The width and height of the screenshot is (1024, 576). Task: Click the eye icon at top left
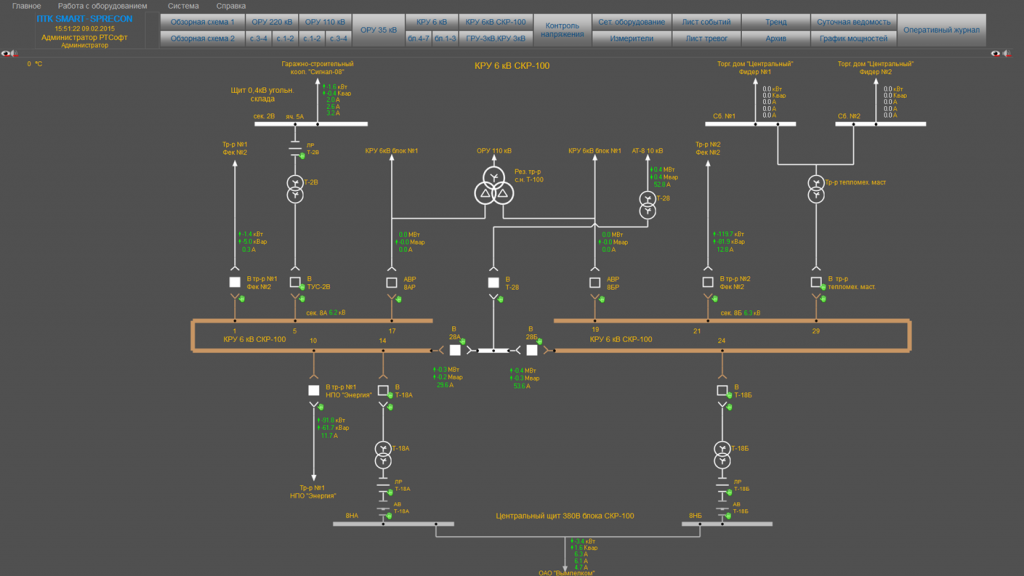pyautogui.click(x=6, y=54)
